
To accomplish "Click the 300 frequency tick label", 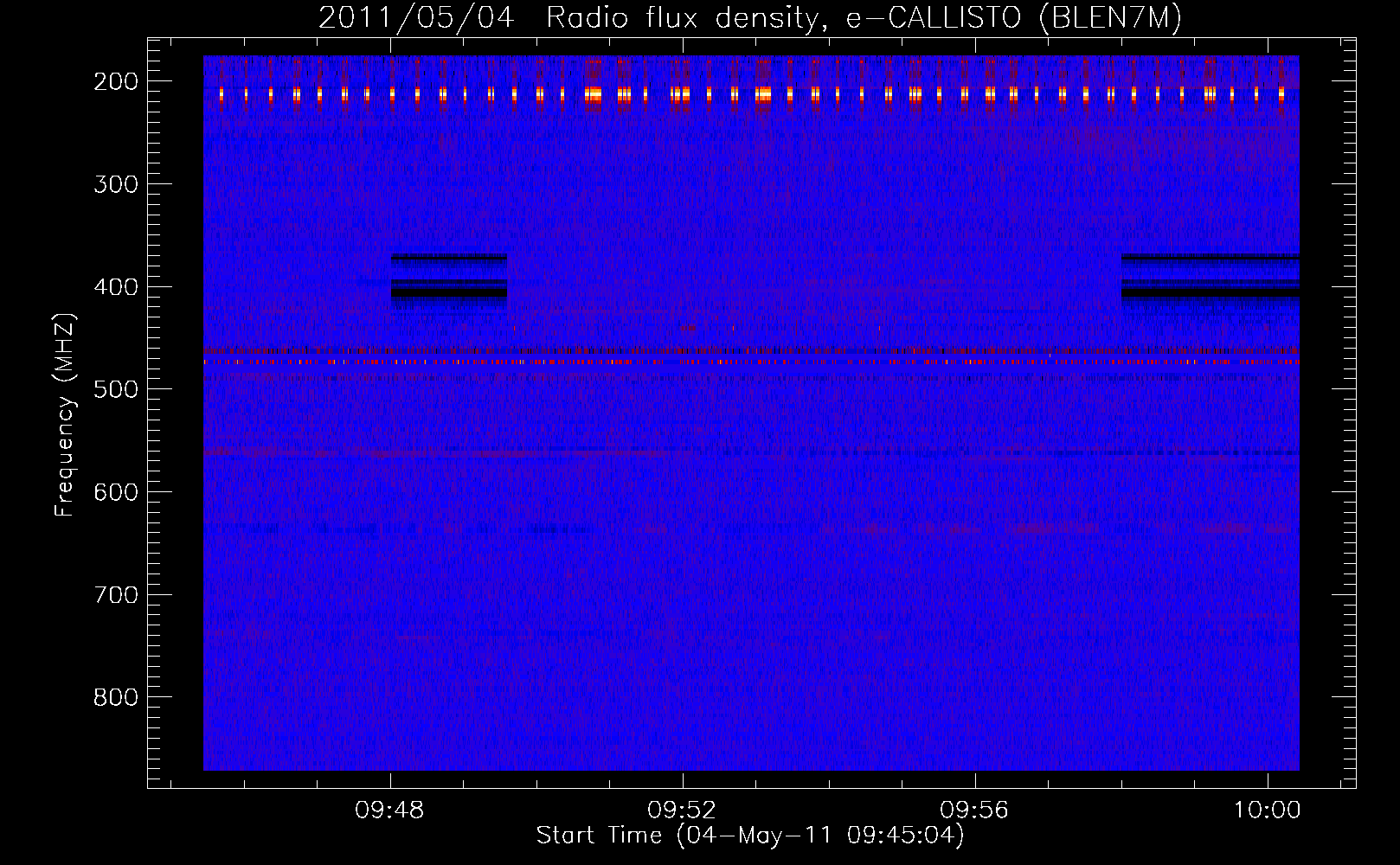I will click(x=116, y=184).
